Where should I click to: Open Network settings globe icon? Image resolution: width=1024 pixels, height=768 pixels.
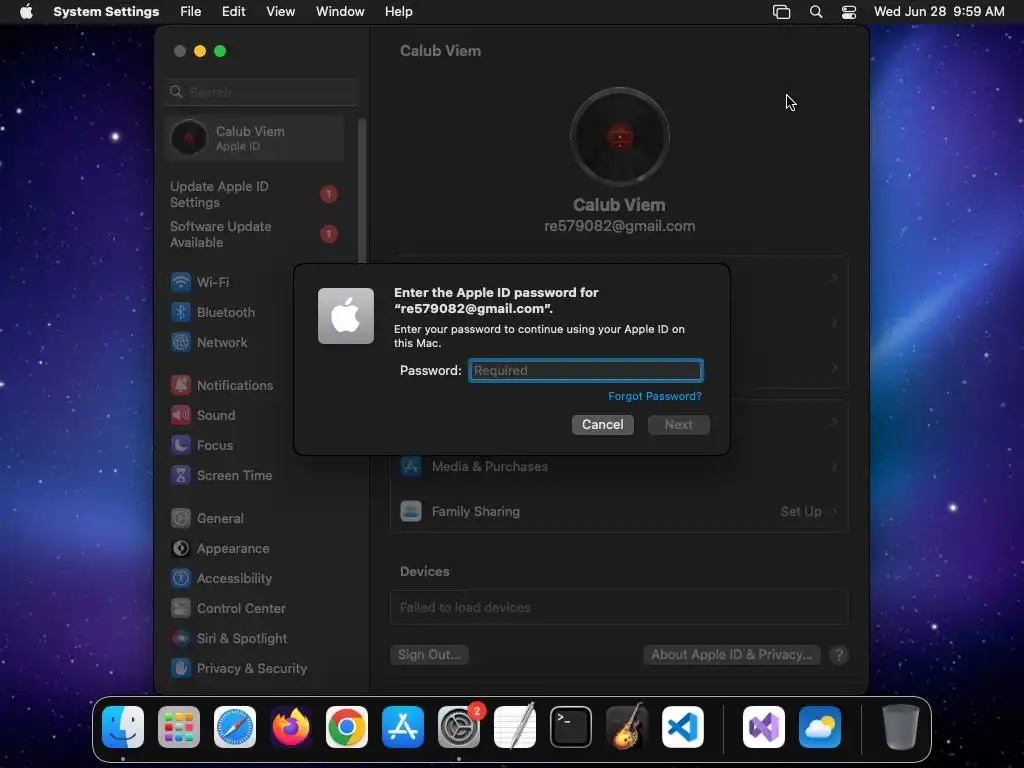(x=181, y=342)
